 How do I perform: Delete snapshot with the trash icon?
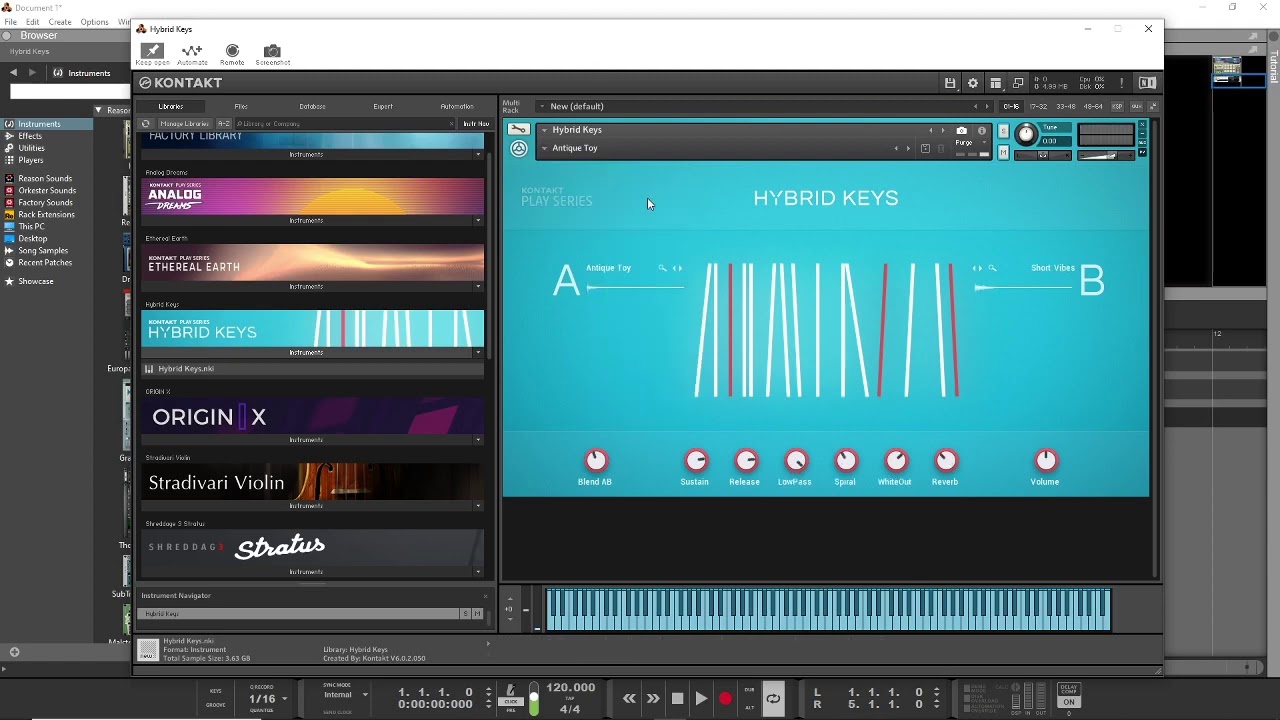click(x=943, y=149)
